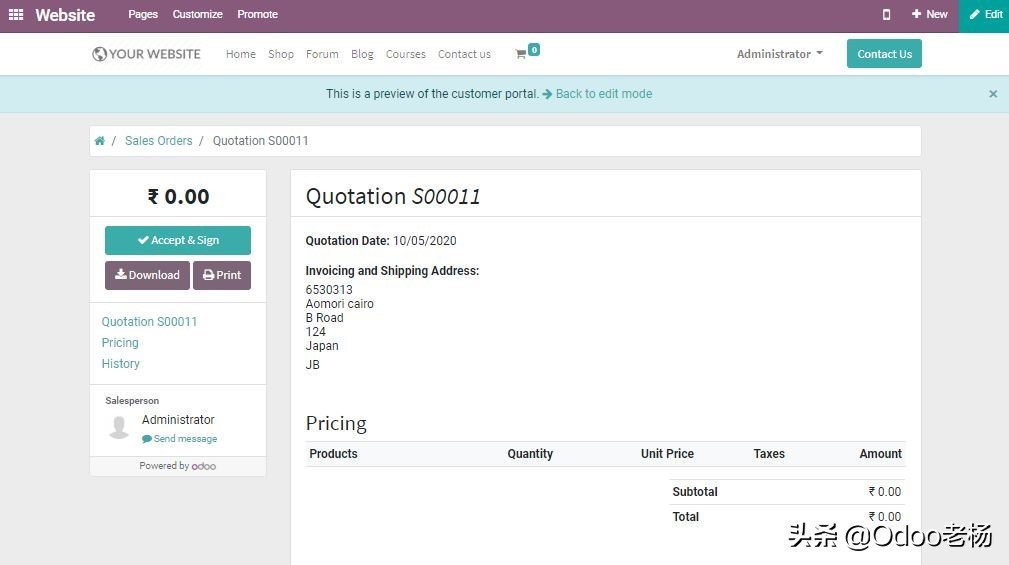Open the Customize menu

(197, 15)
